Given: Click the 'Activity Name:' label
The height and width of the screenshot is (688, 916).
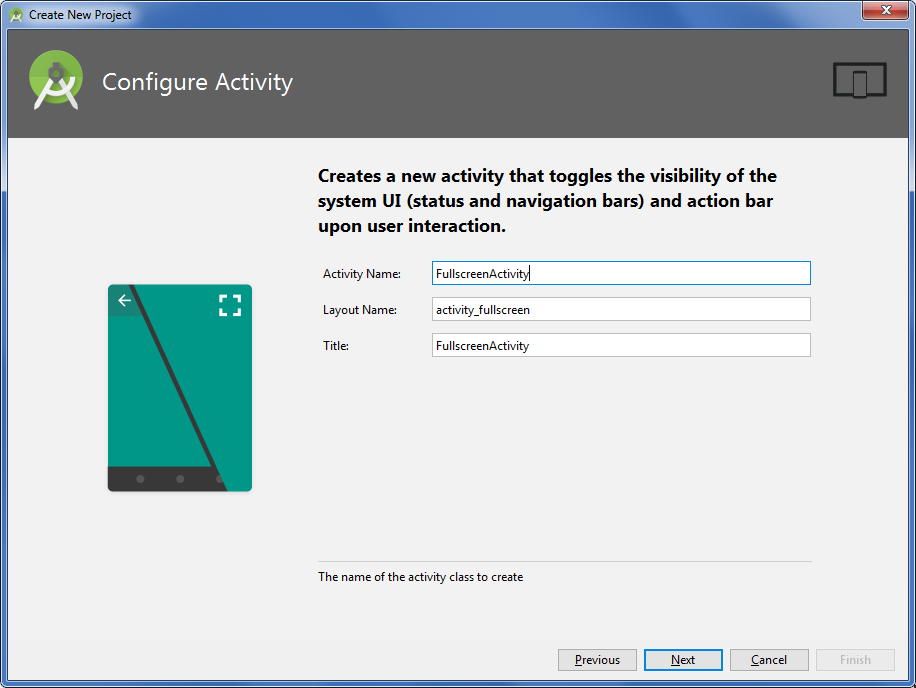Looking at the screenshot, I should 362,274.
